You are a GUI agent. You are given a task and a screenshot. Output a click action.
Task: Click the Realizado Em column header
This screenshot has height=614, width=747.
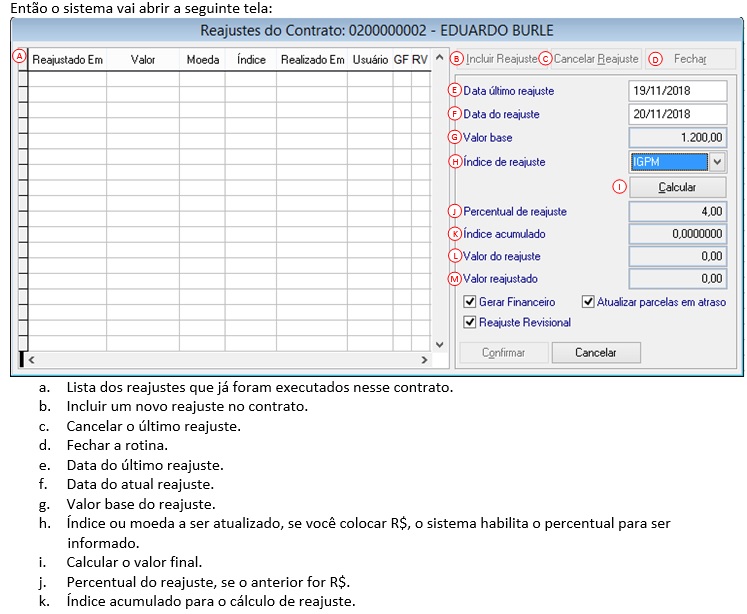click(312, 60)
